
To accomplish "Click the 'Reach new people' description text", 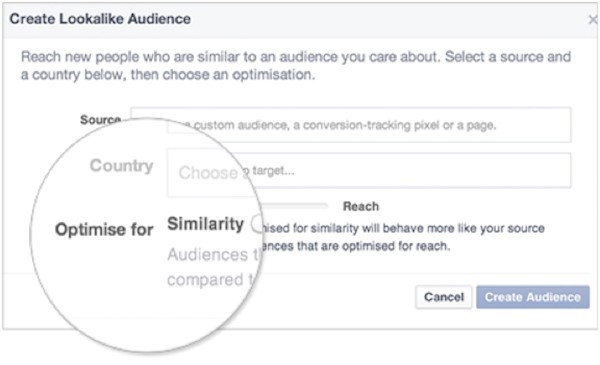I will click(x=296, y=65).
